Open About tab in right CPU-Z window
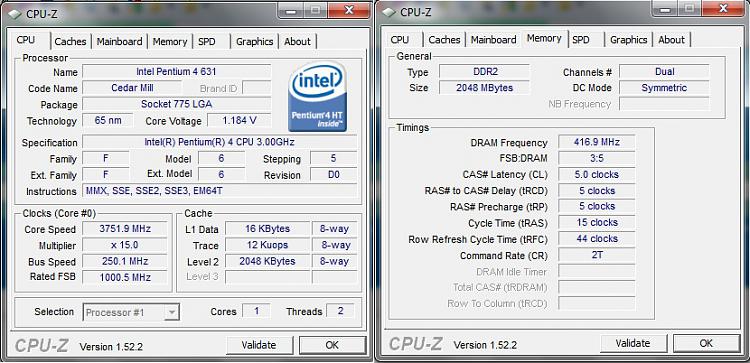Viewport: 750px width, 363px height. [672, 40]
